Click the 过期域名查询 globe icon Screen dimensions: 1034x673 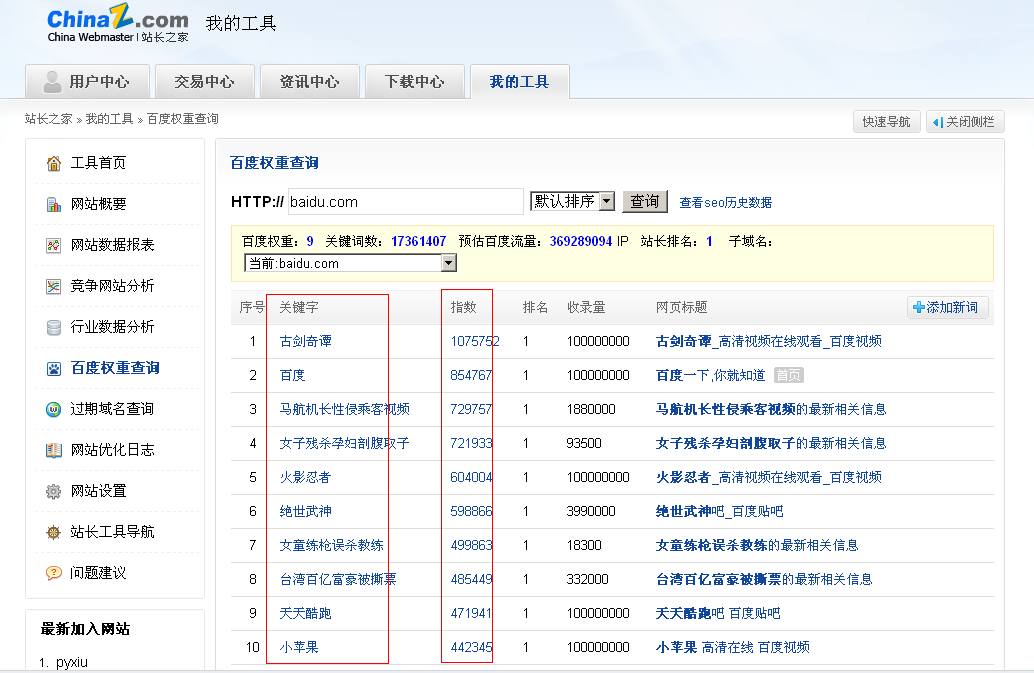(x=54, y=409)
